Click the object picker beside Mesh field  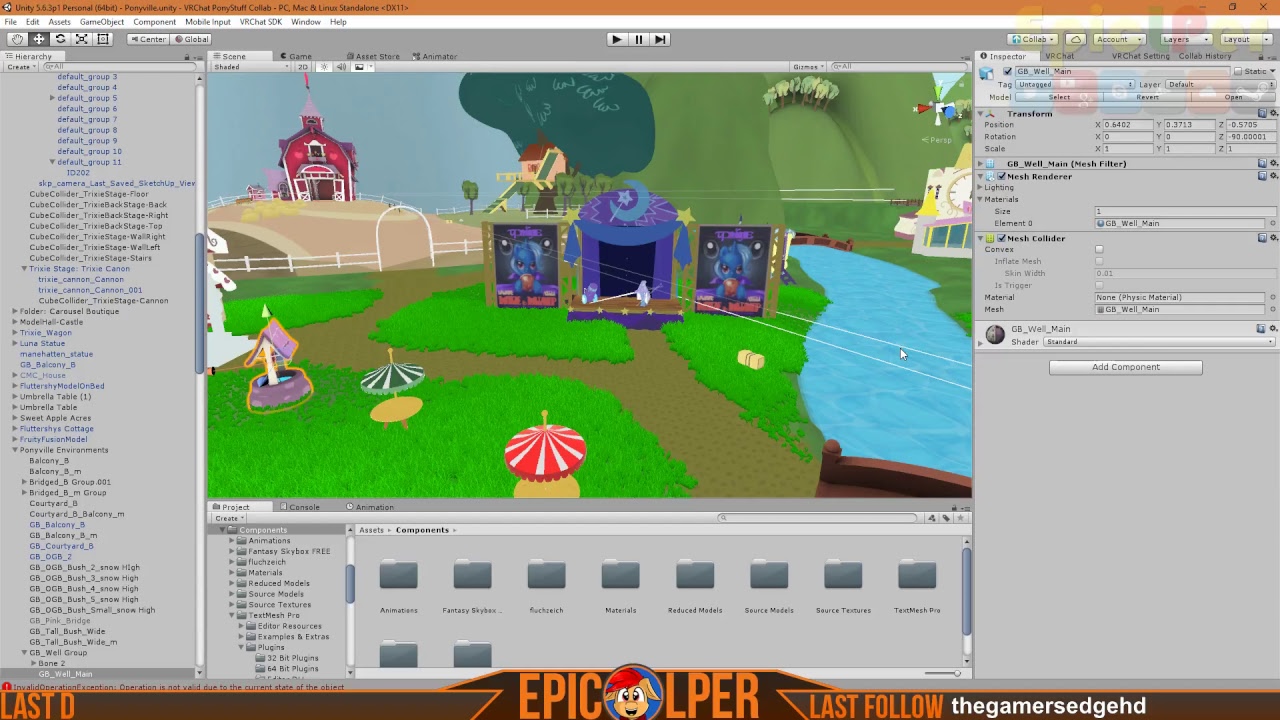[1273, 309]
